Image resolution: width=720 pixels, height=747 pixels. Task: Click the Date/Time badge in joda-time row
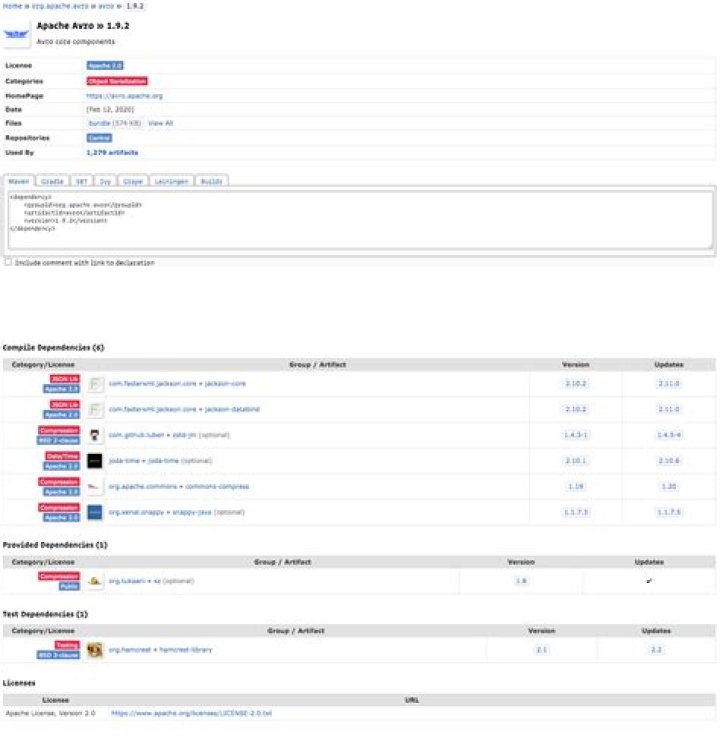(x=62, y=456)
